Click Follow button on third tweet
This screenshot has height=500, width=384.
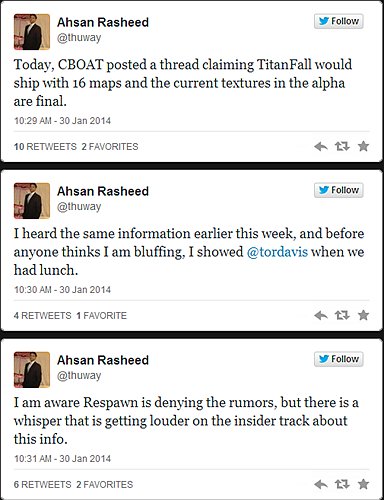click(339, 359)
